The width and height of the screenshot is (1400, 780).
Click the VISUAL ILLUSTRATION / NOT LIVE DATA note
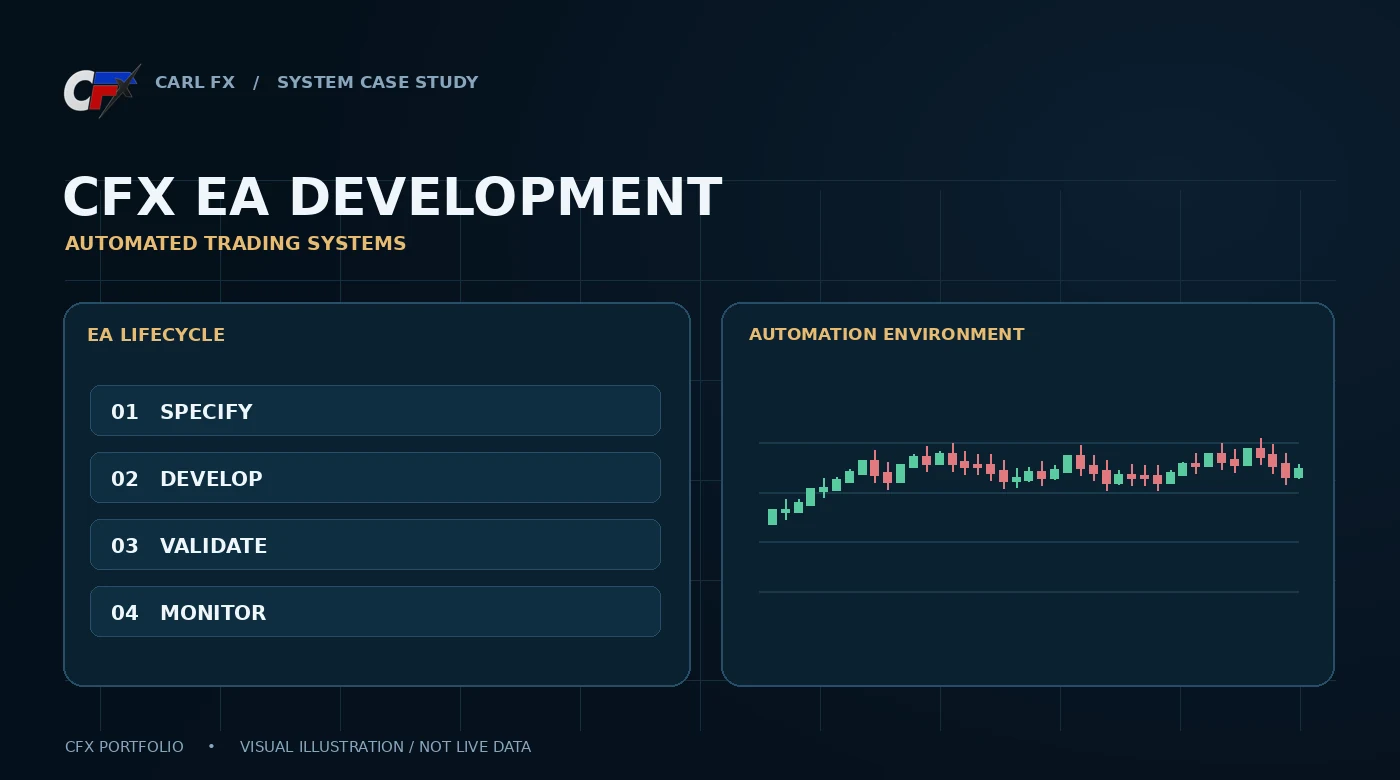pyautogui.click(x=385, y=747)
